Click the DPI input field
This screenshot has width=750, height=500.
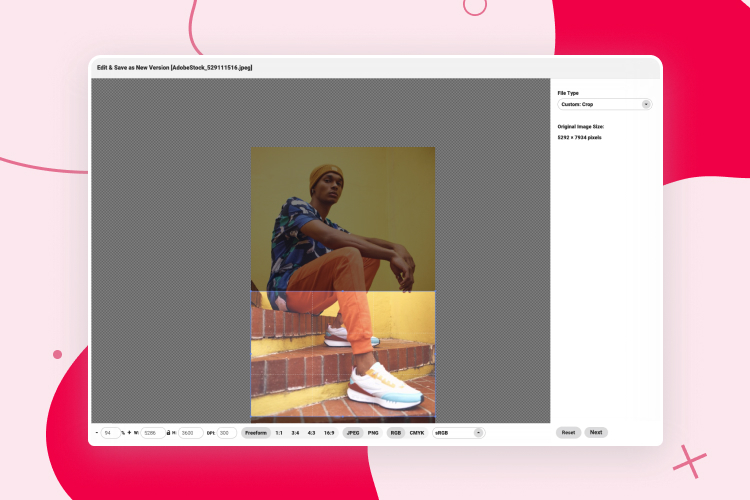(x=227, y=433)
